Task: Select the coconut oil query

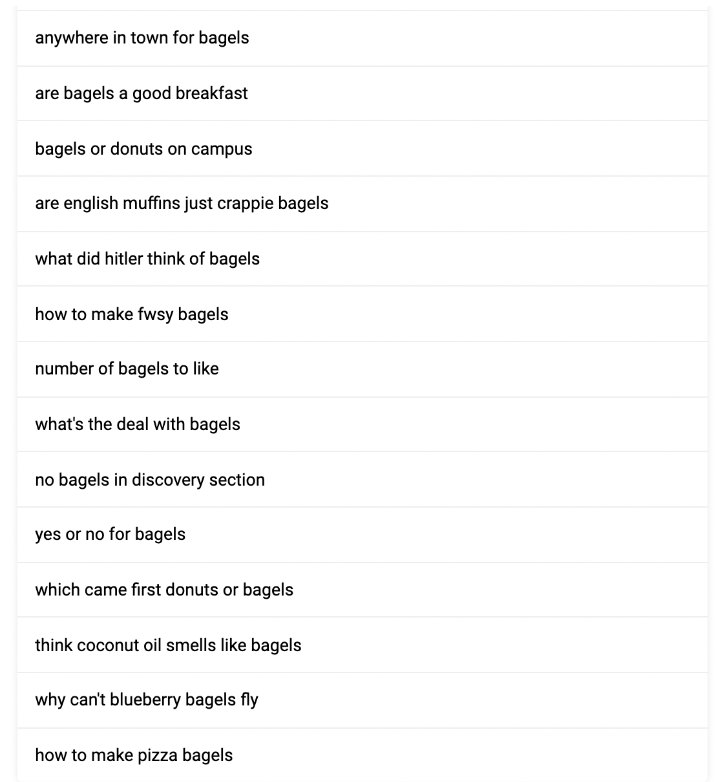Action: [168, 645]
